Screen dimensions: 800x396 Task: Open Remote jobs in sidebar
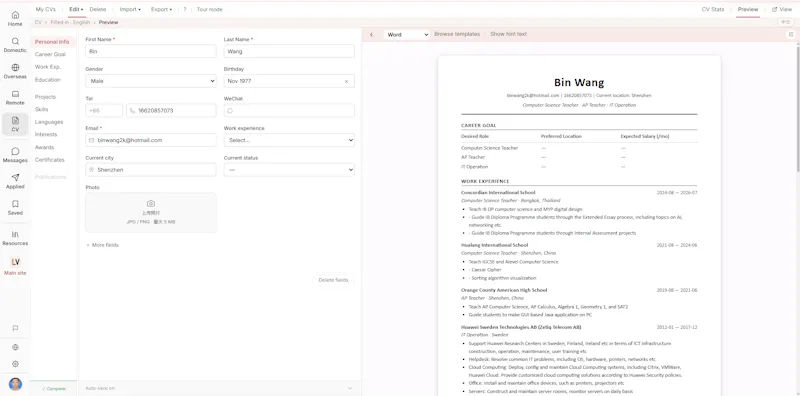click(x=15, y=98)
